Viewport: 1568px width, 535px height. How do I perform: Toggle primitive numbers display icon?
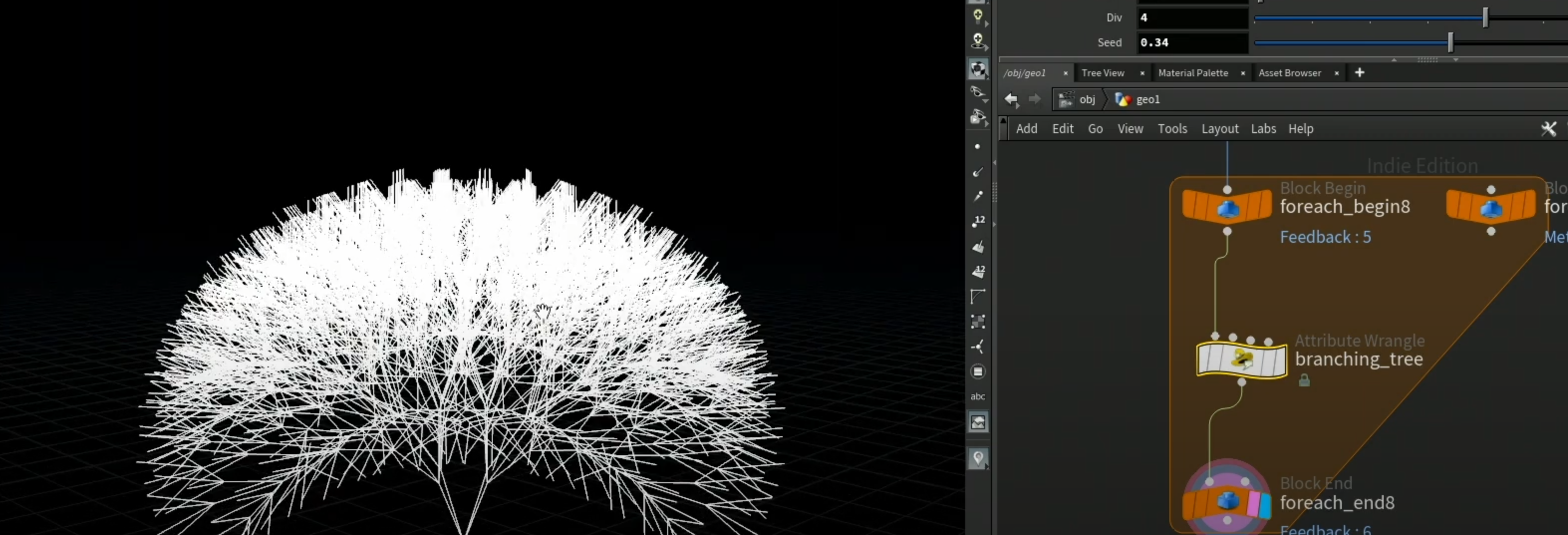978,271
